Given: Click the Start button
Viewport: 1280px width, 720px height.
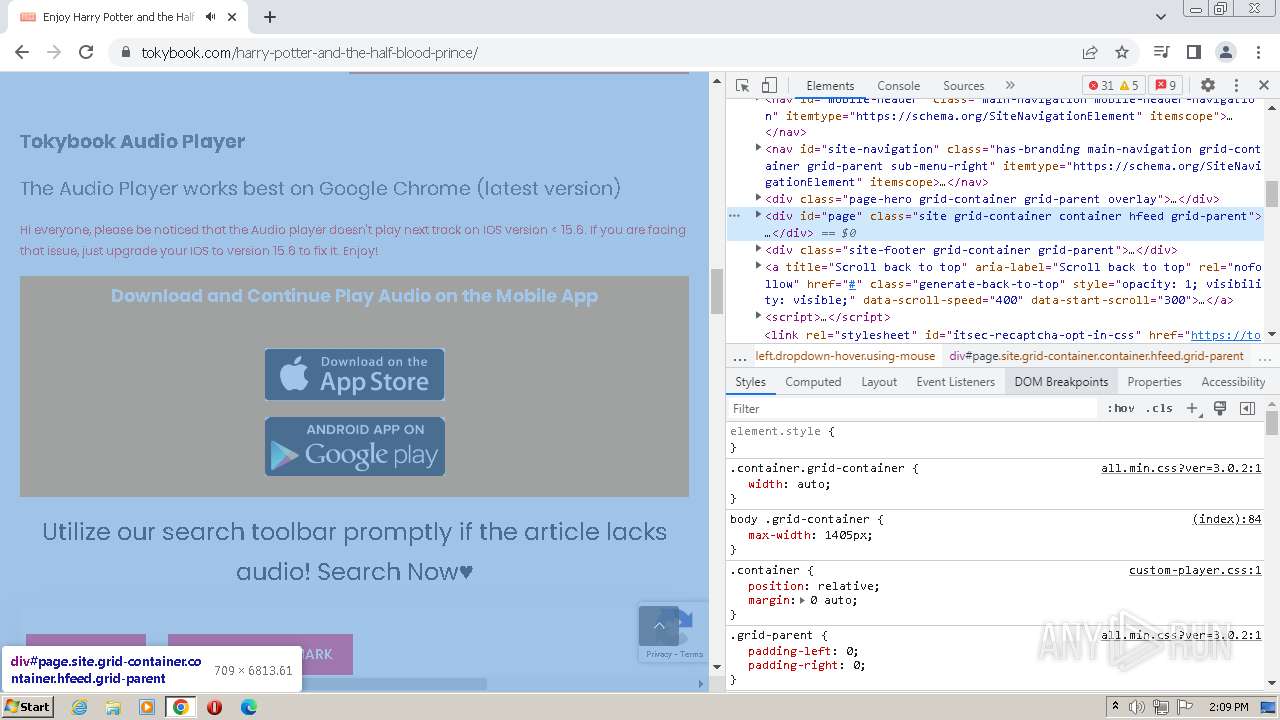Looking at the screenshot, I should [x=27, y=706].
